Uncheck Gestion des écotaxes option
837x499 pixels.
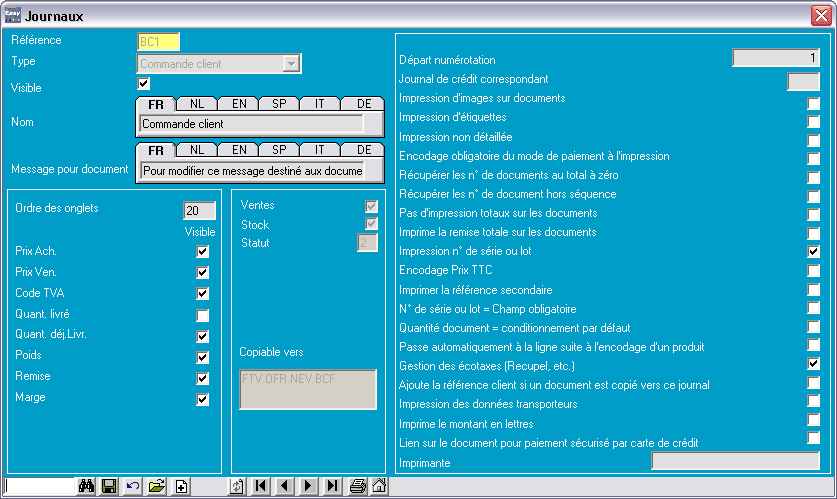tap(814, 364)
